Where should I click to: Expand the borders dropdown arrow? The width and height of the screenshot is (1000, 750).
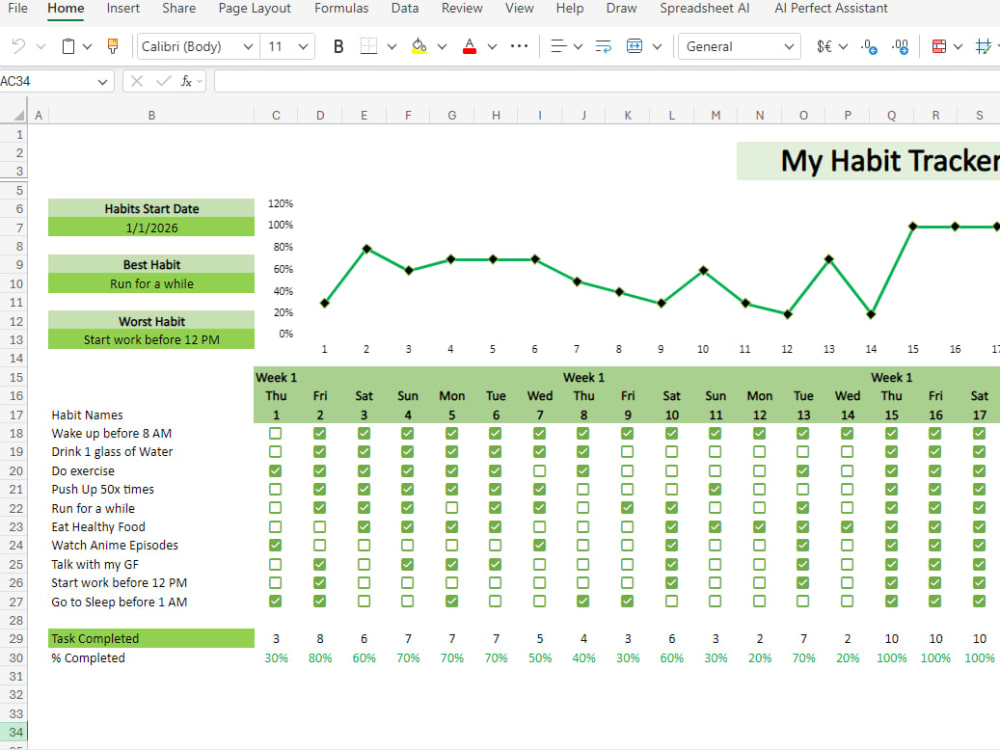tap(392, 46)
